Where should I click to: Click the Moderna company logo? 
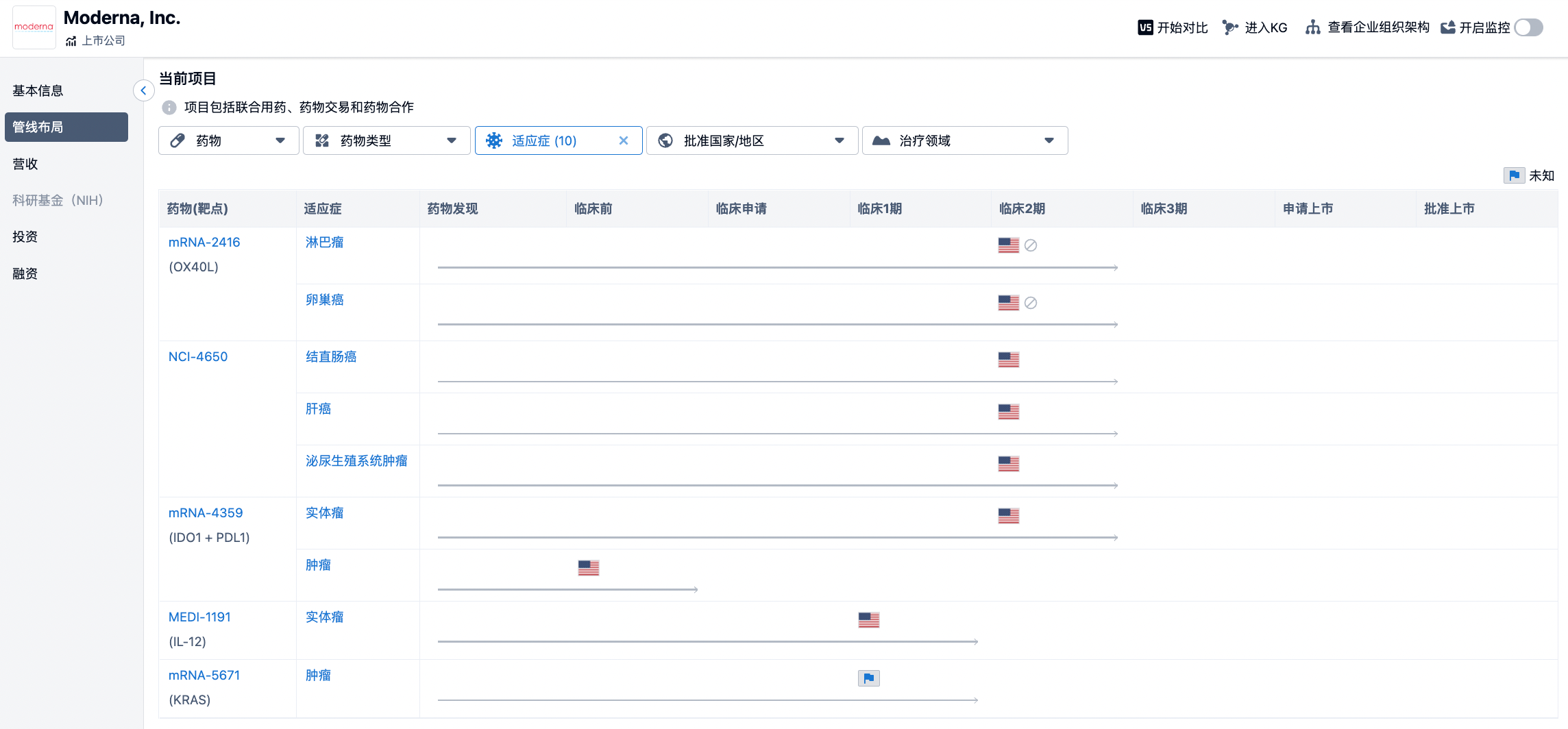[34, 27]
